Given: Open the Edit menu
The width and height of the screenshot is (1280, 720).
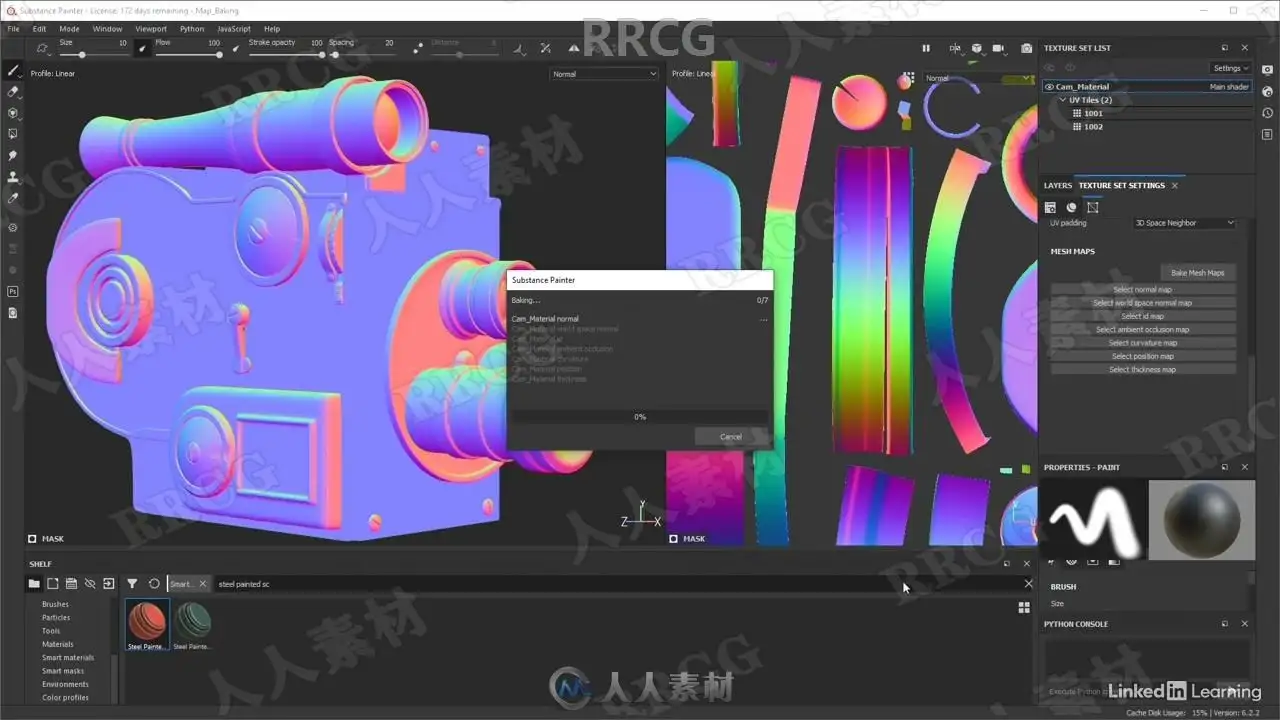Looking at the screenshot, I should click(x=40, y=29).
